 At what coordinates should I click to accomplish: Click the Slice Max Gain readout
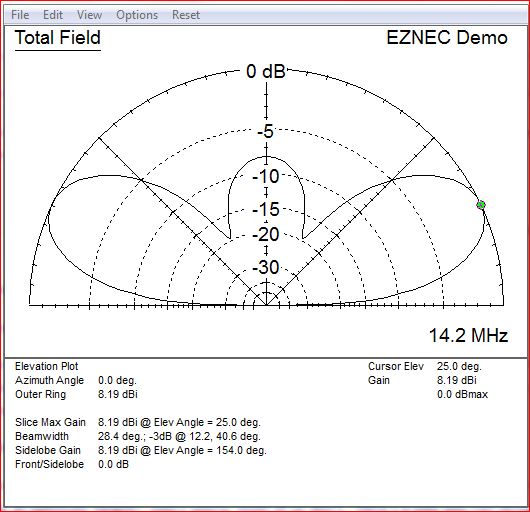[138, 422]
